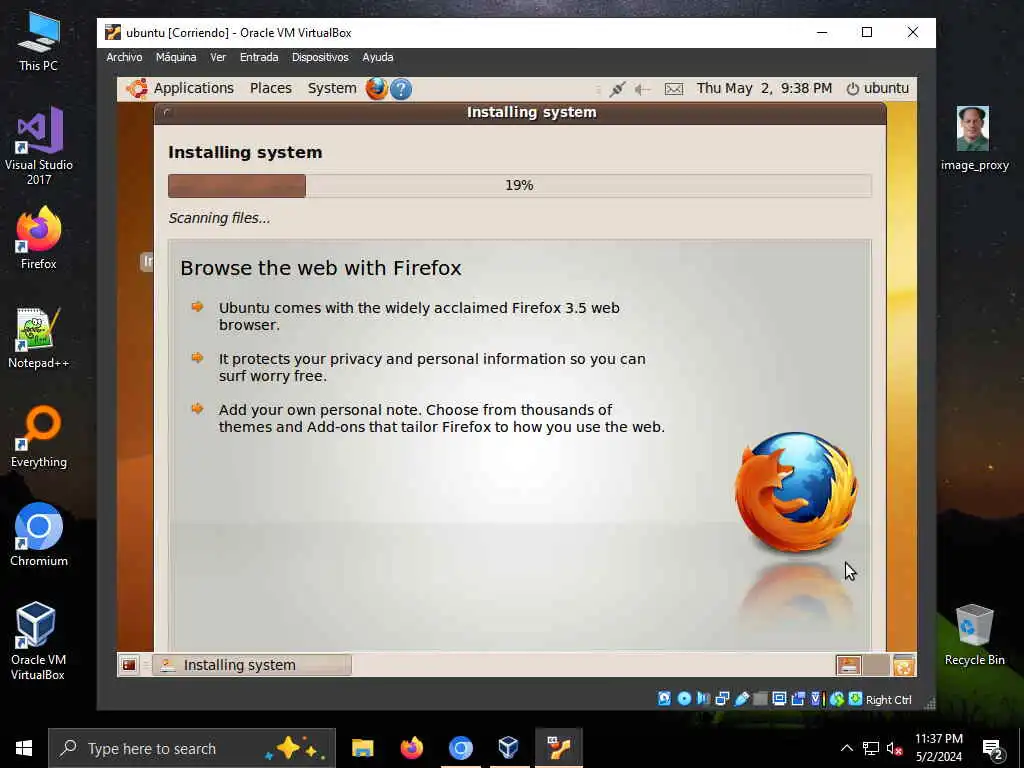
Task: Select the This PC desktop icon
Action: tap(39, 42)
